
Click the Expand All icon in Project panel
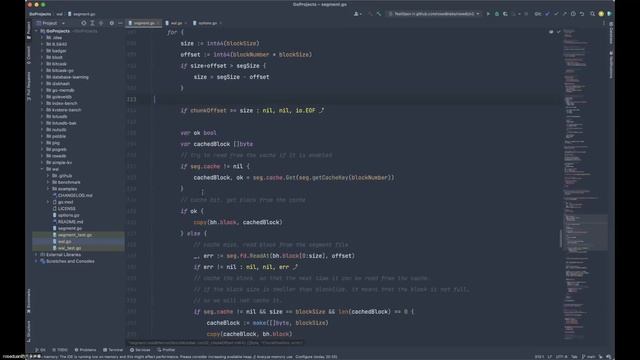(92, 23)
